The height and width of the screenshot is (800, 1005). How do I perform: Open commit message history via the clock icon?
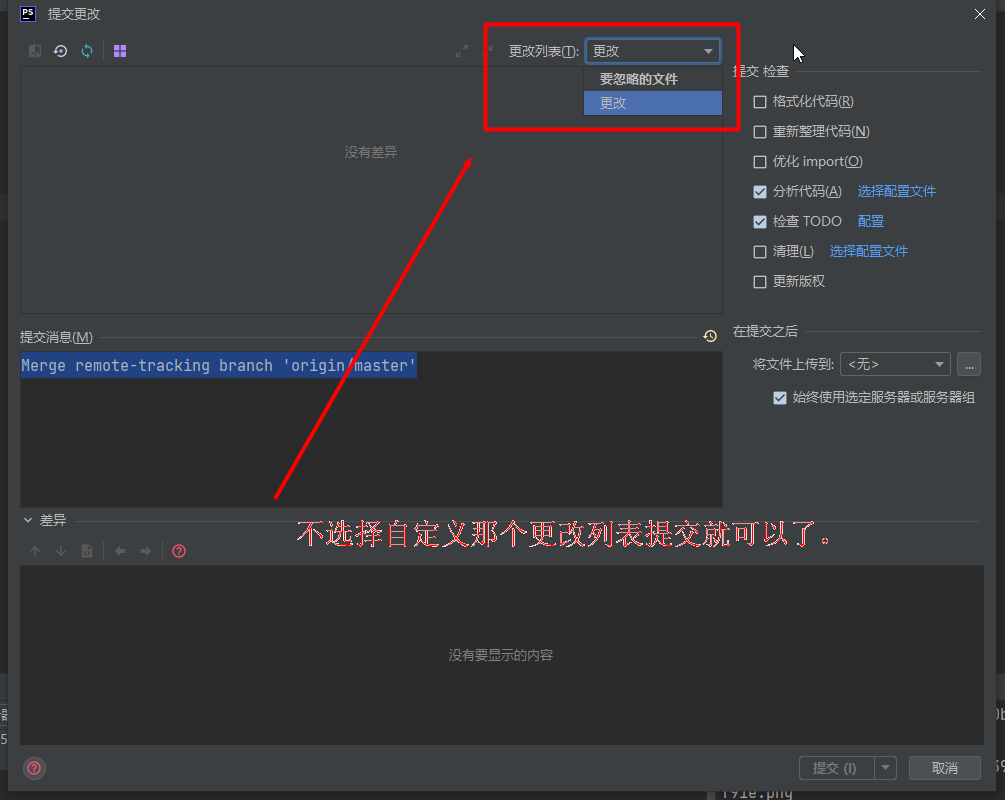click(710, 335)
